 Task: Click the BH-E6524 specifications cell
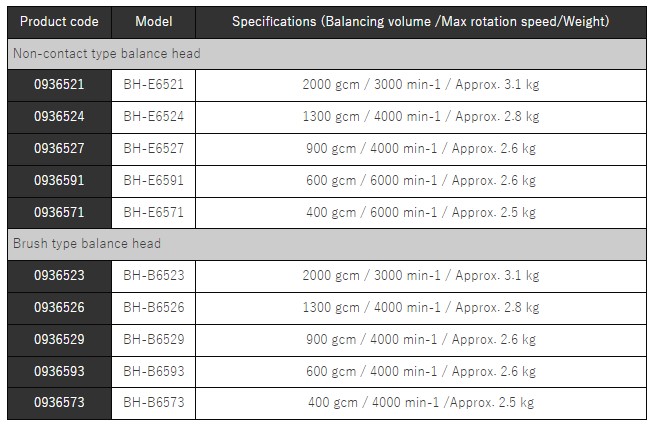[420, 117]
